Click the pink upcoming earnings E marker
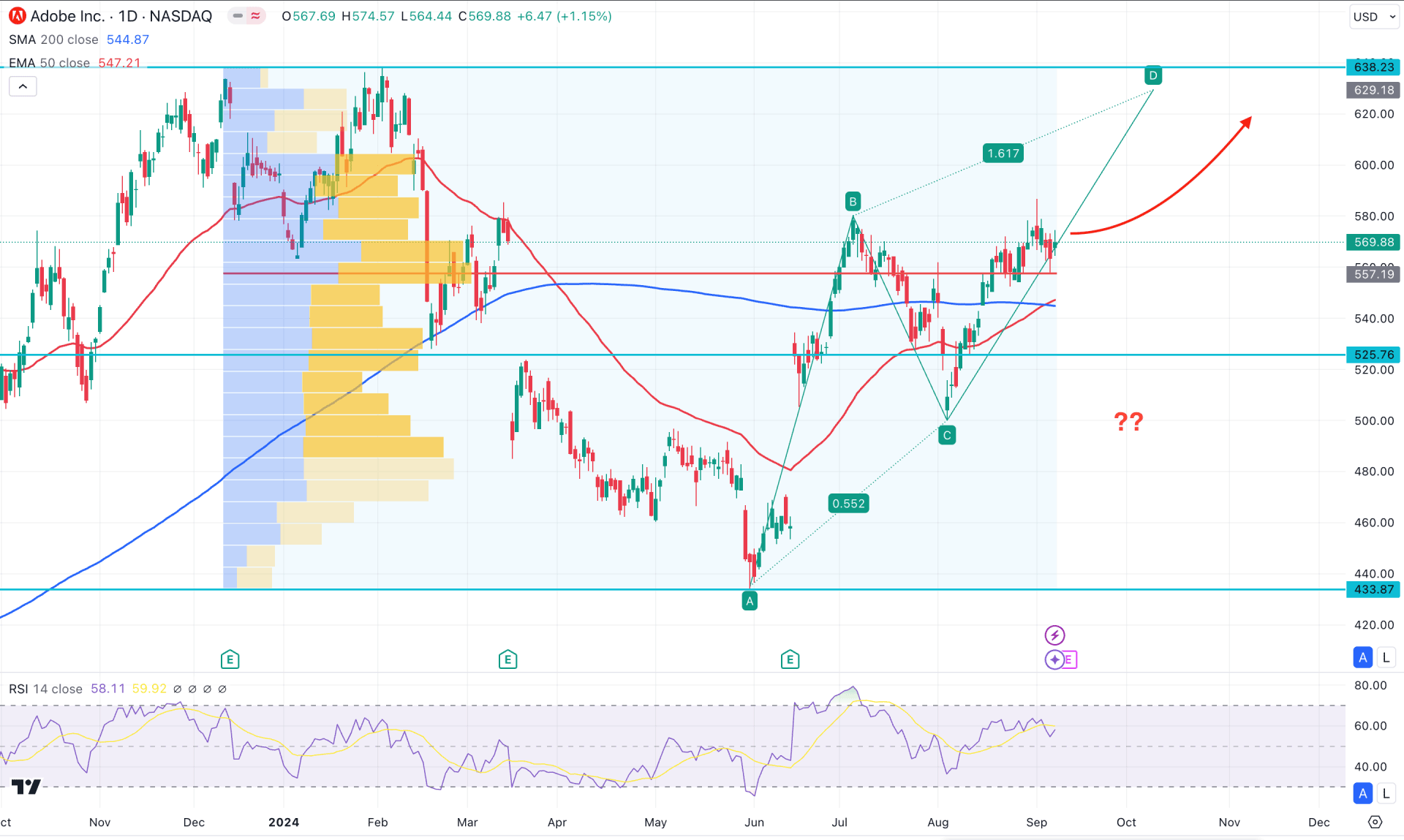Screen dimensions: 1404x840 click(1069, 659)
